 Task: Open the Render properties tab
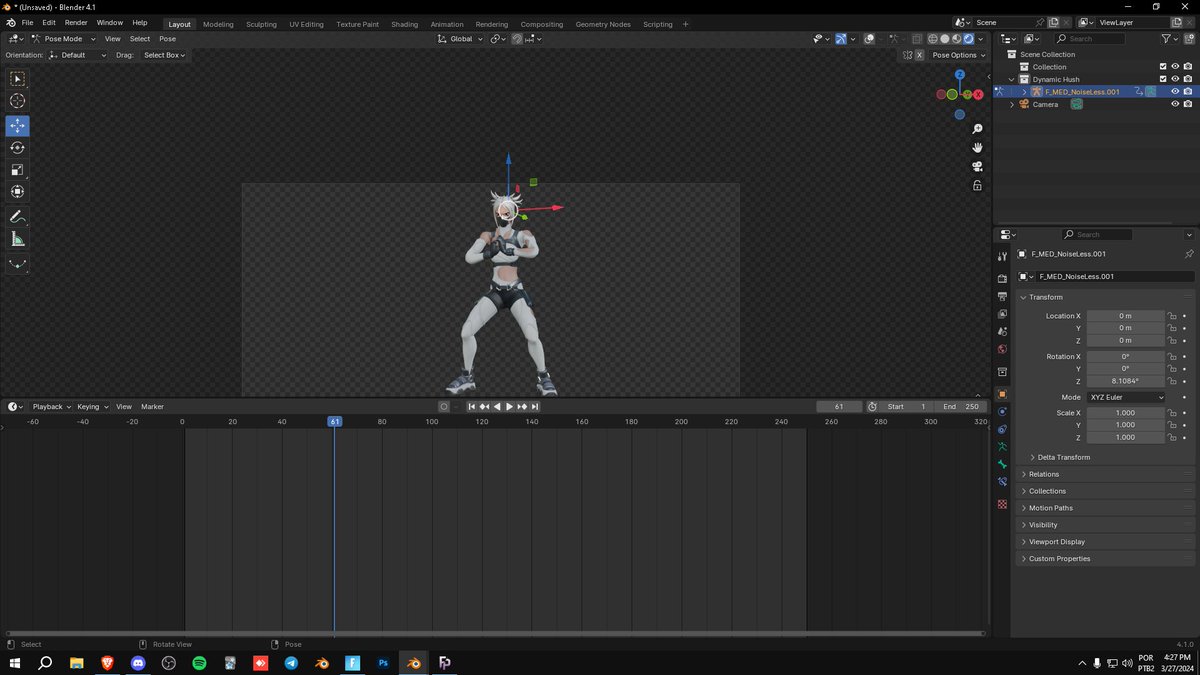[1002, 279]
